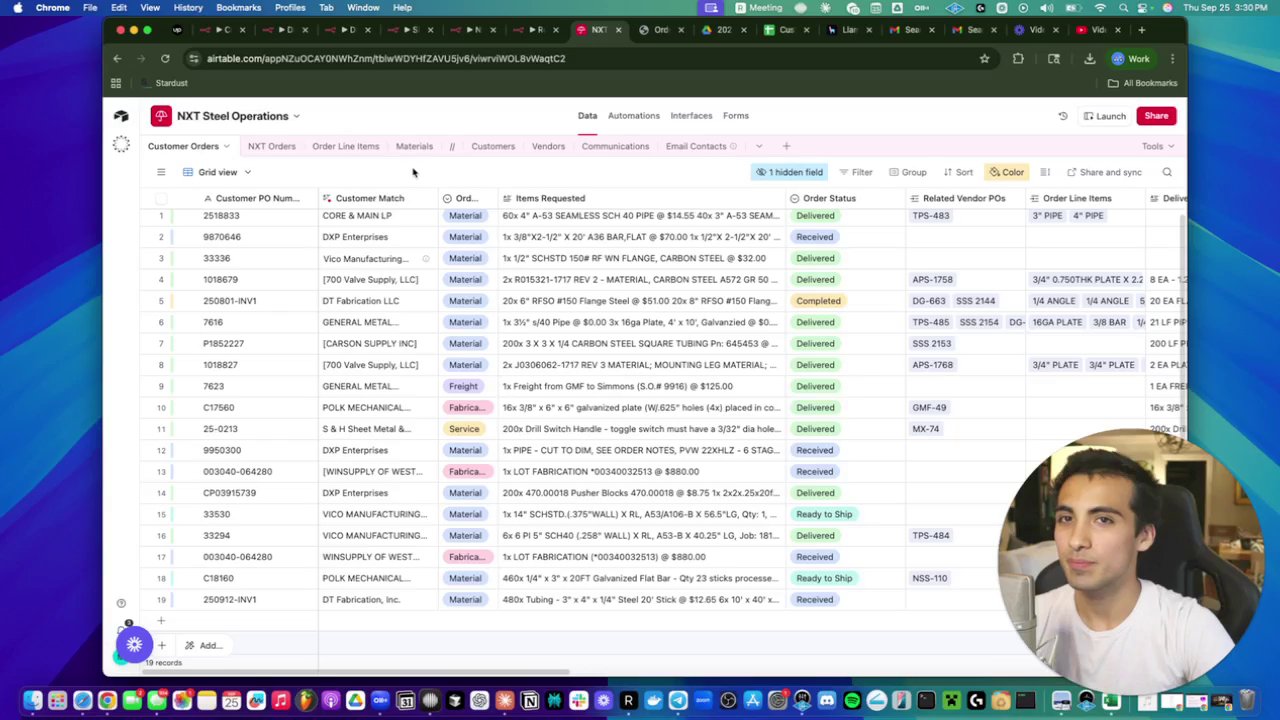Open the Vendors table tab
Image resolution: width=1280 pixels, height=720 pixels.
pyautogui.click(x=548, y=146)
